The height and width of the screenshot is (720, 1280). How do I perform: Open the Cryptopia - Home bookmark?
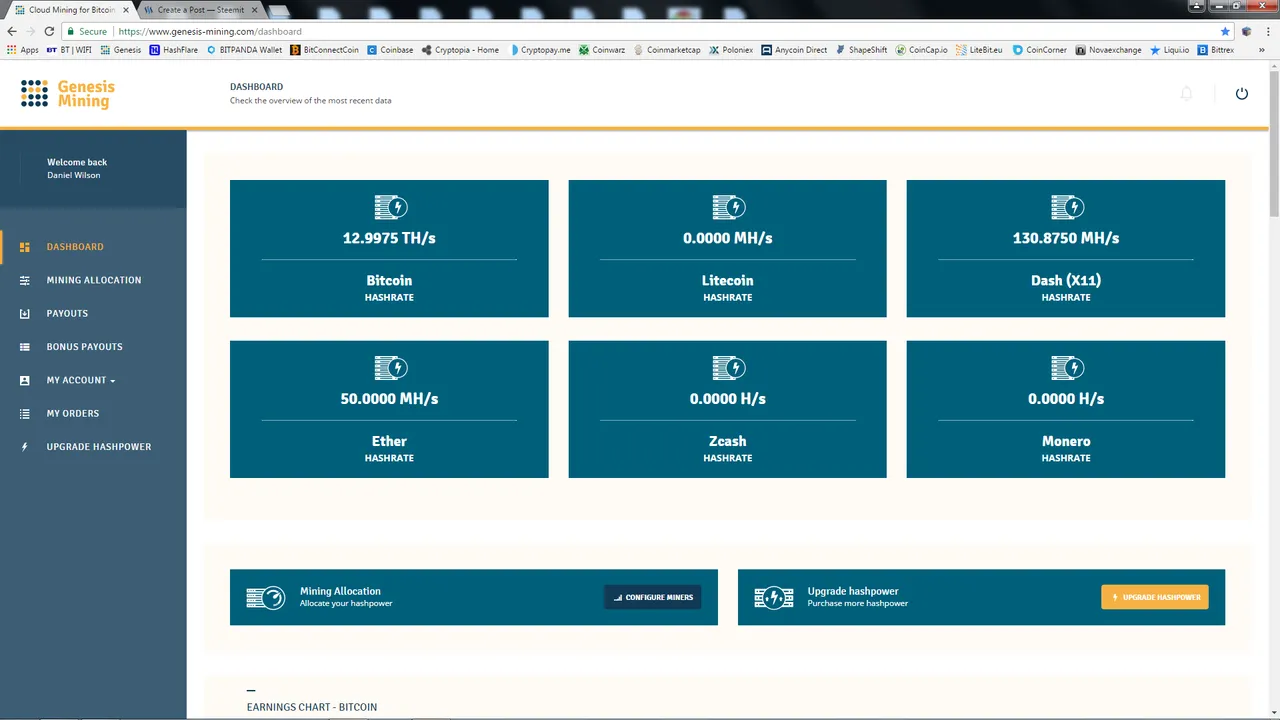pos(460,50)
